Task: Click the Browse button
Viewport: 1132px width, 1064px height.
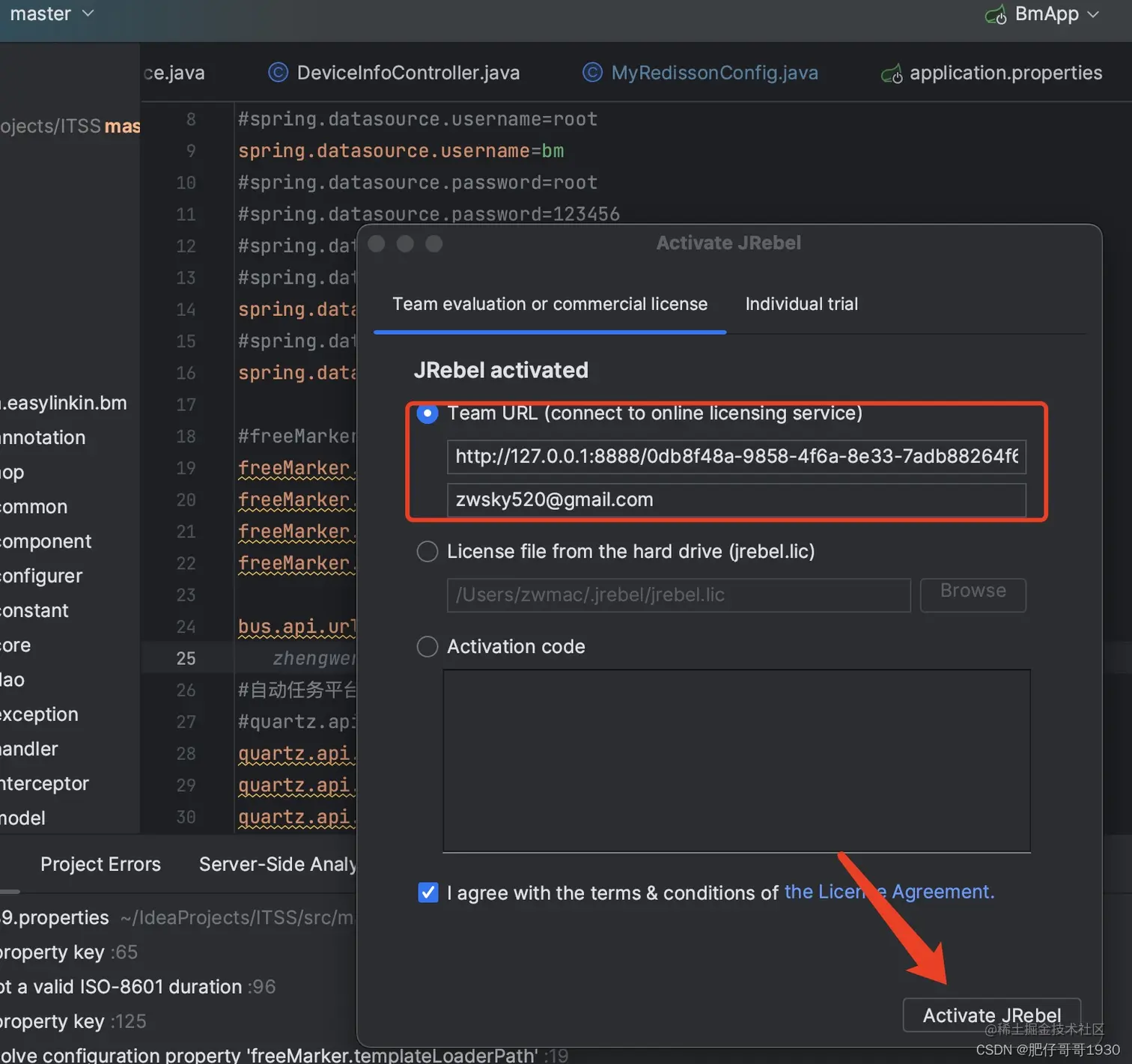Action: [973, 595]
